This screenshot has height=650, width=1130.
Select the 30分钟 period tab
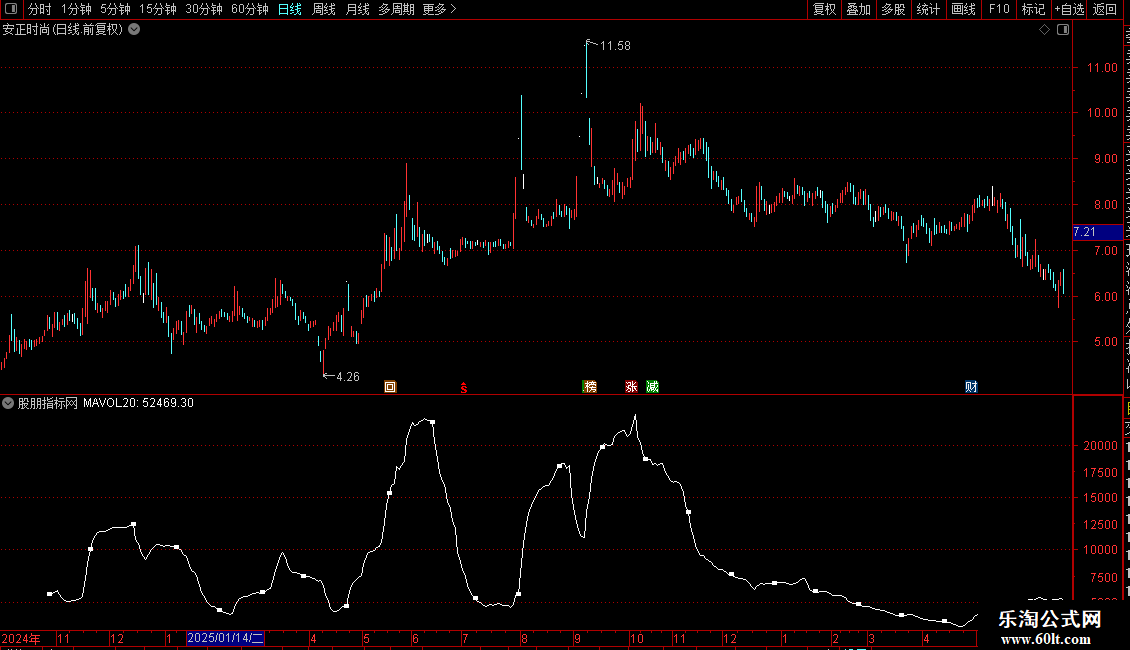204,9
